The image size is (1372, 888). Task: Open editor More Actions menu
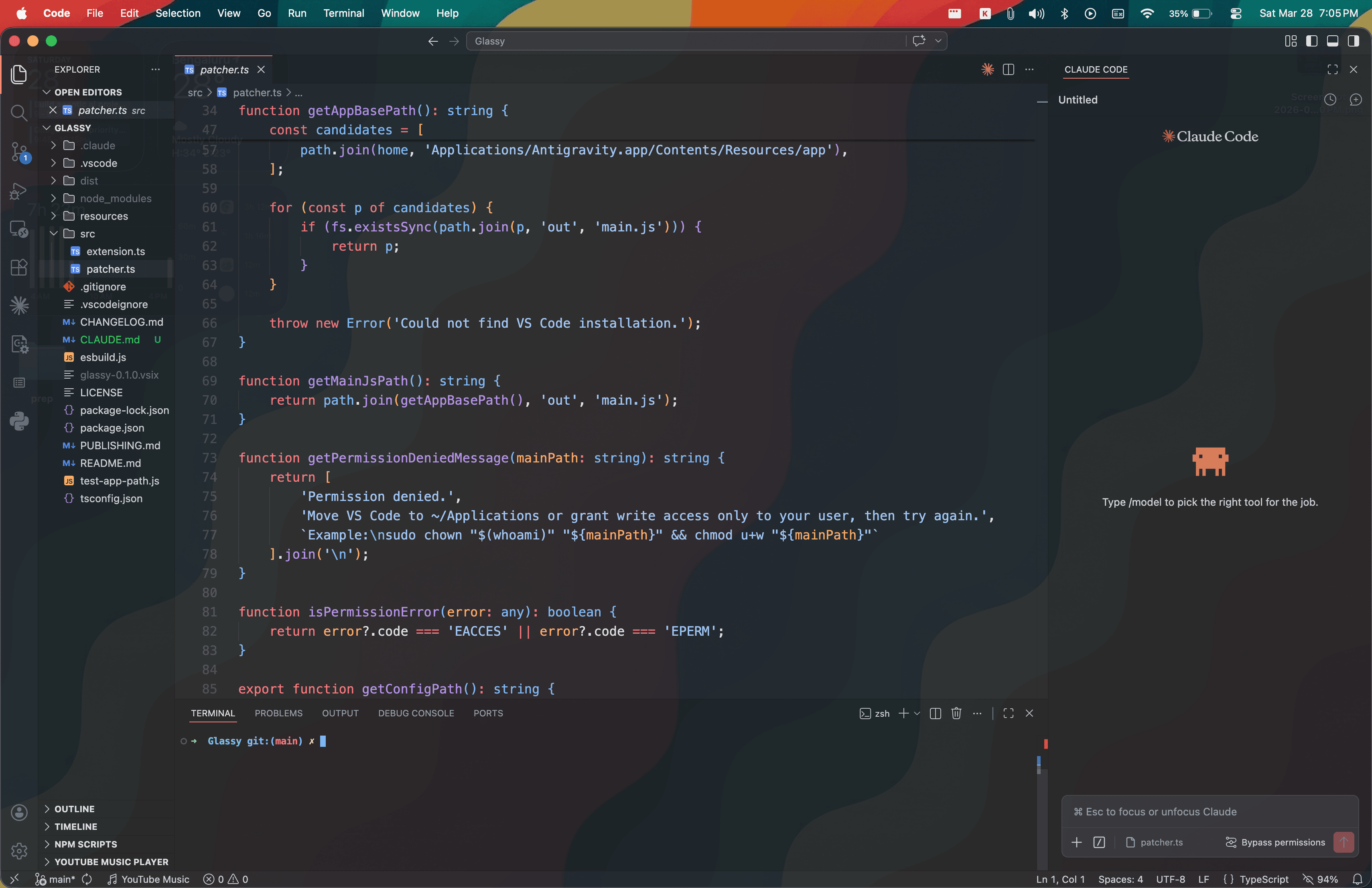coord(1029,70)
